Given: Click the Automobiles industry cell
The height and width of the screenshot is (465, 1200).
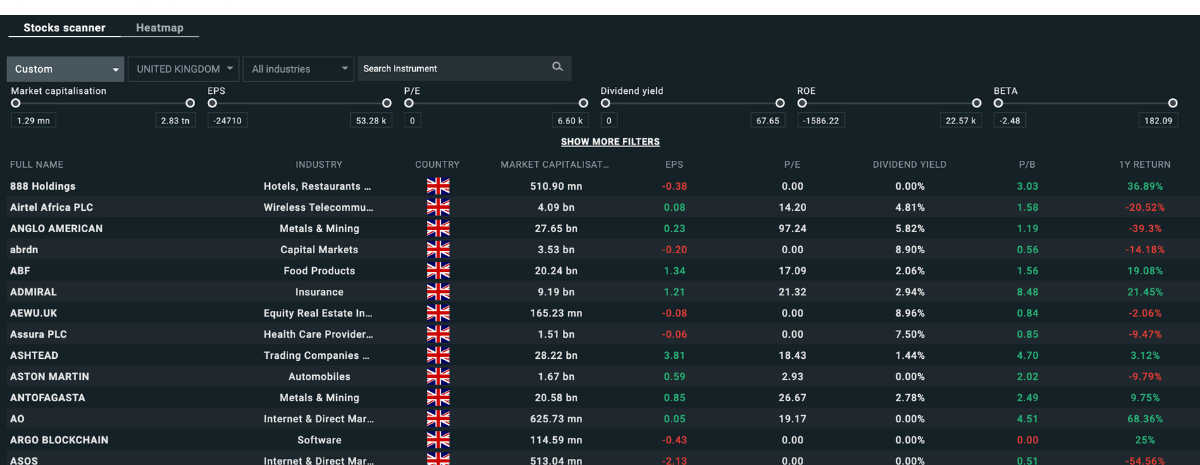Looking at the screenshot, I should [319, 377].
